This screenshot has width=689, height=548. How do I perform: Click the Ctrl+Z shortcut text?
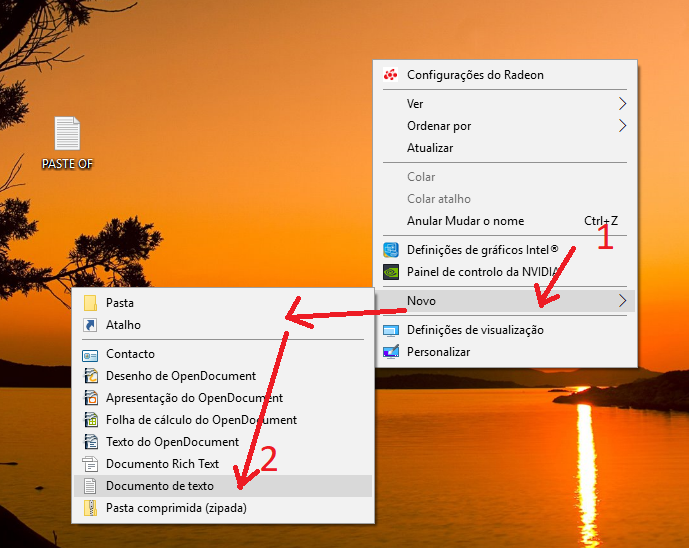coord(601,221)
